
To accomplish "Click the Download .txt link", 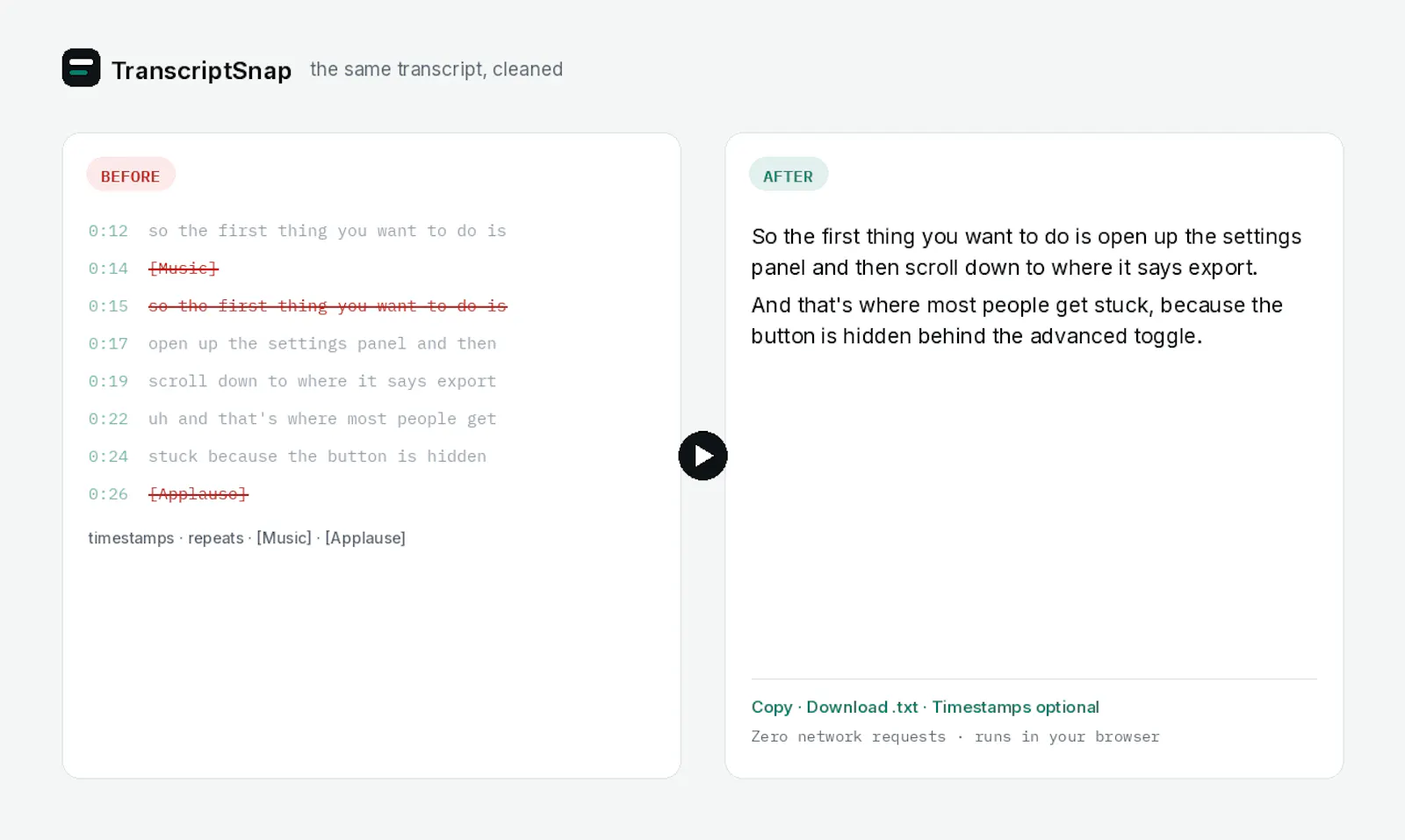I will [x=862, y=707].
